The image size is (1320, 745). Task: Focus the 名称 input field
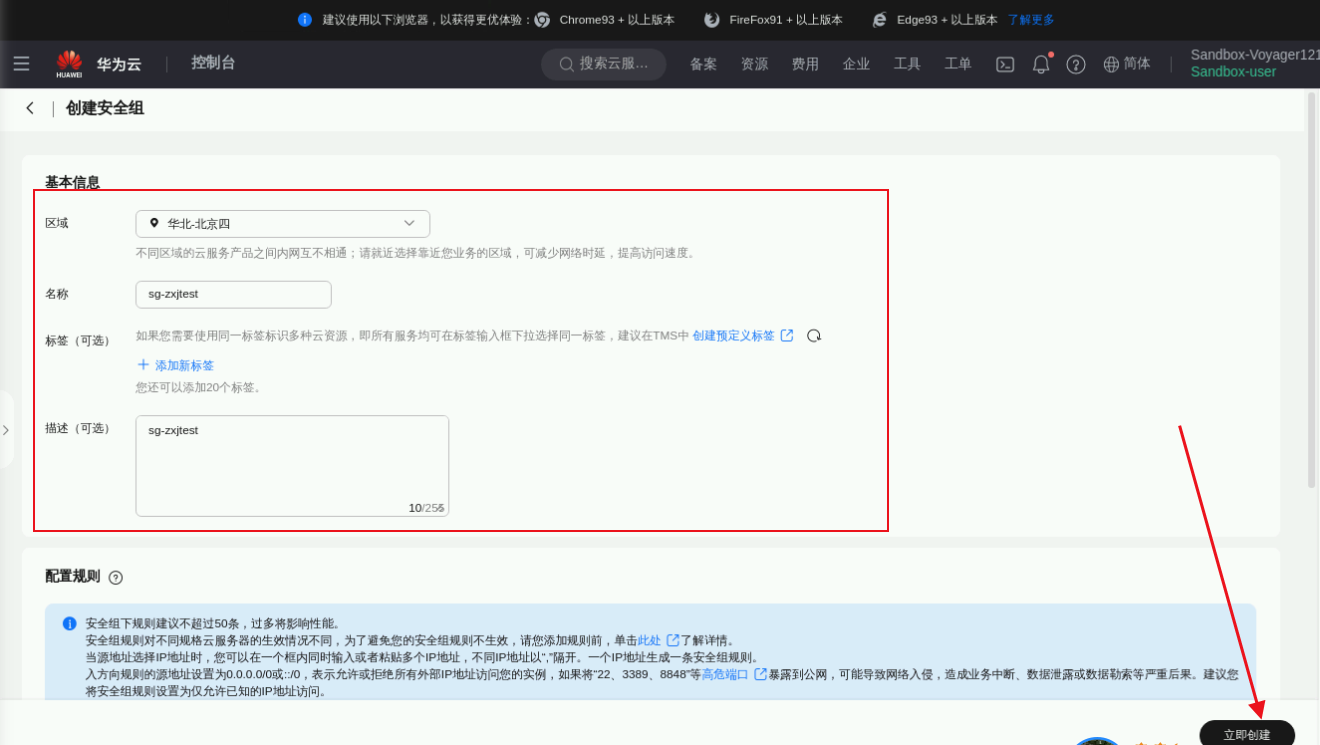point(233,294)
